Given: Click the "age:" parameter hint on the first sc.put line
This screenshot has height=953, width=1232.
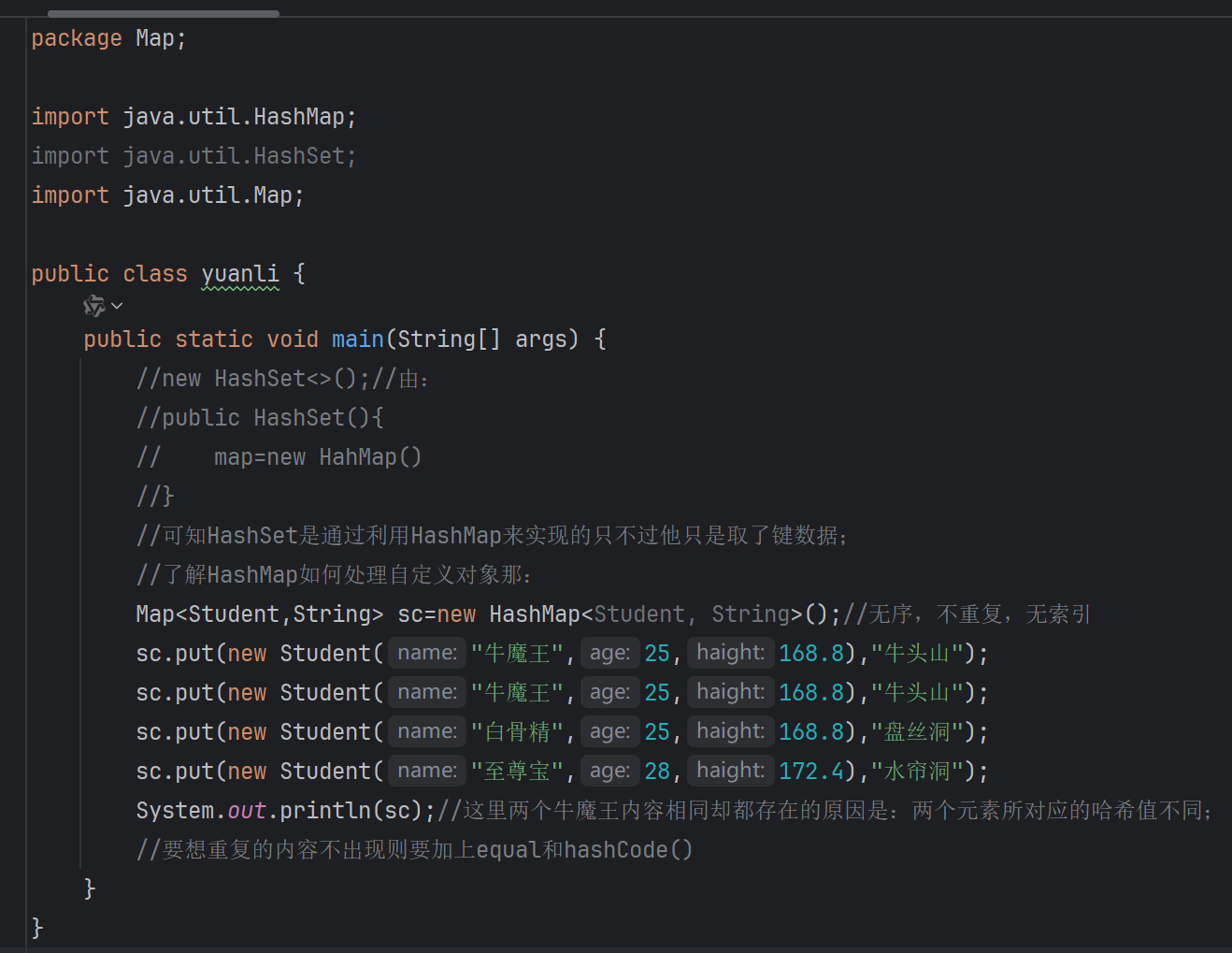Looking at the screenshot, I should point(609,652).
